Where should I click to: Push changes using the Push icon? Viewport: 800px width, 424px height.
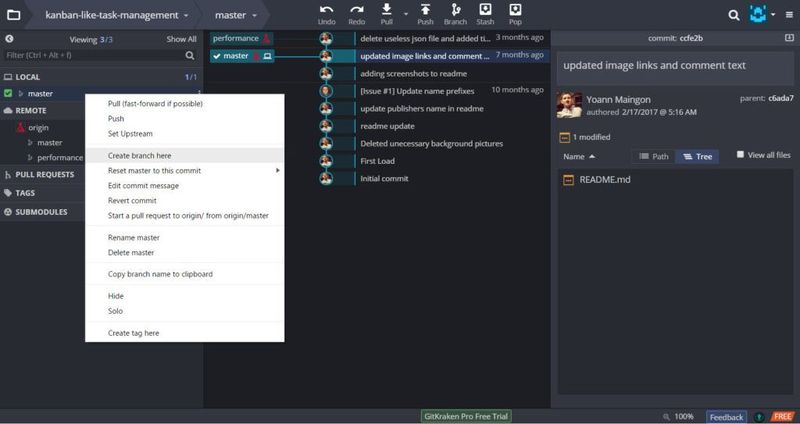[425, 12]
